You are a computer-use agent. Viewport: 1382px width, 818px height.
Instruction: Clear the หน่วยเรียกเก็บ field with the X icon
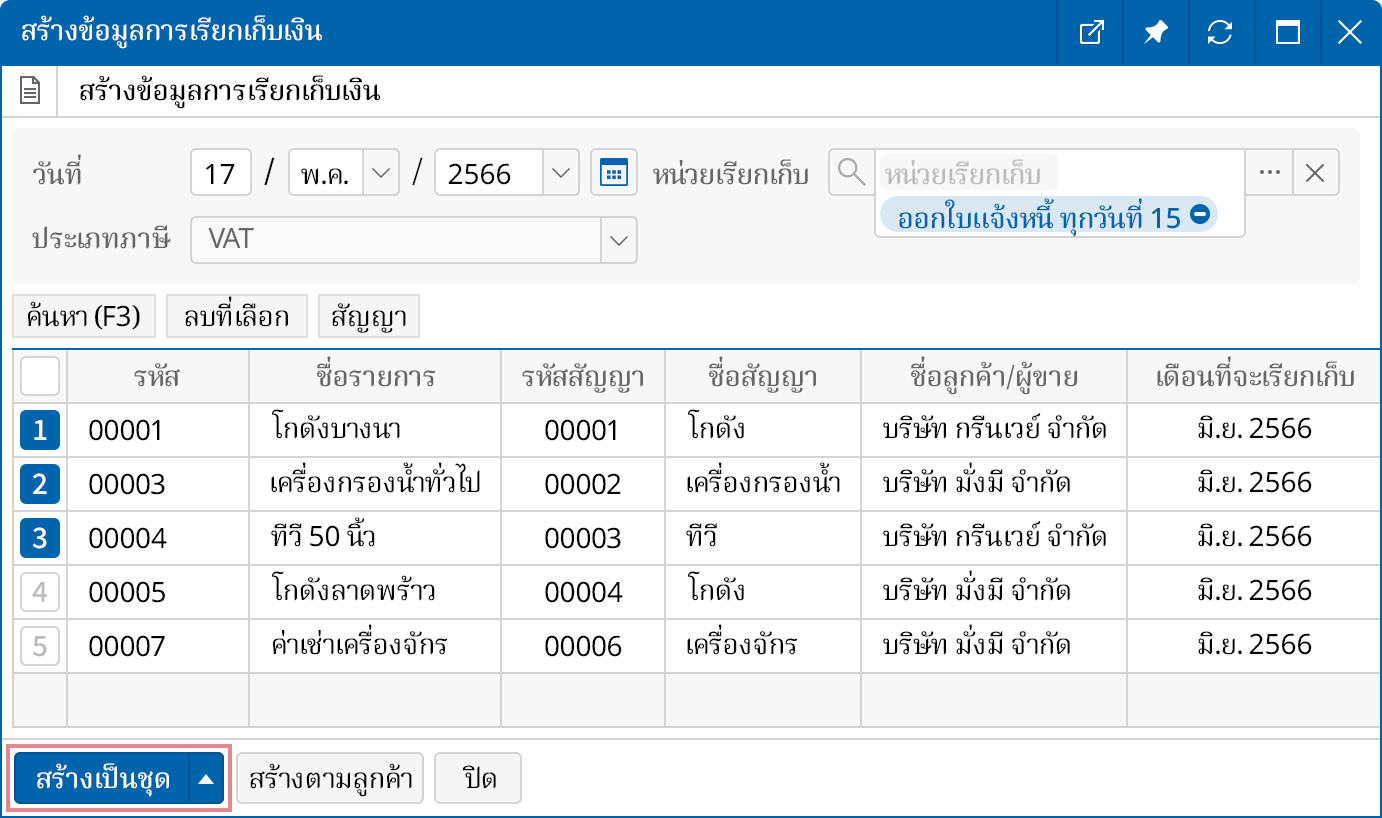tap(1316, 172)
